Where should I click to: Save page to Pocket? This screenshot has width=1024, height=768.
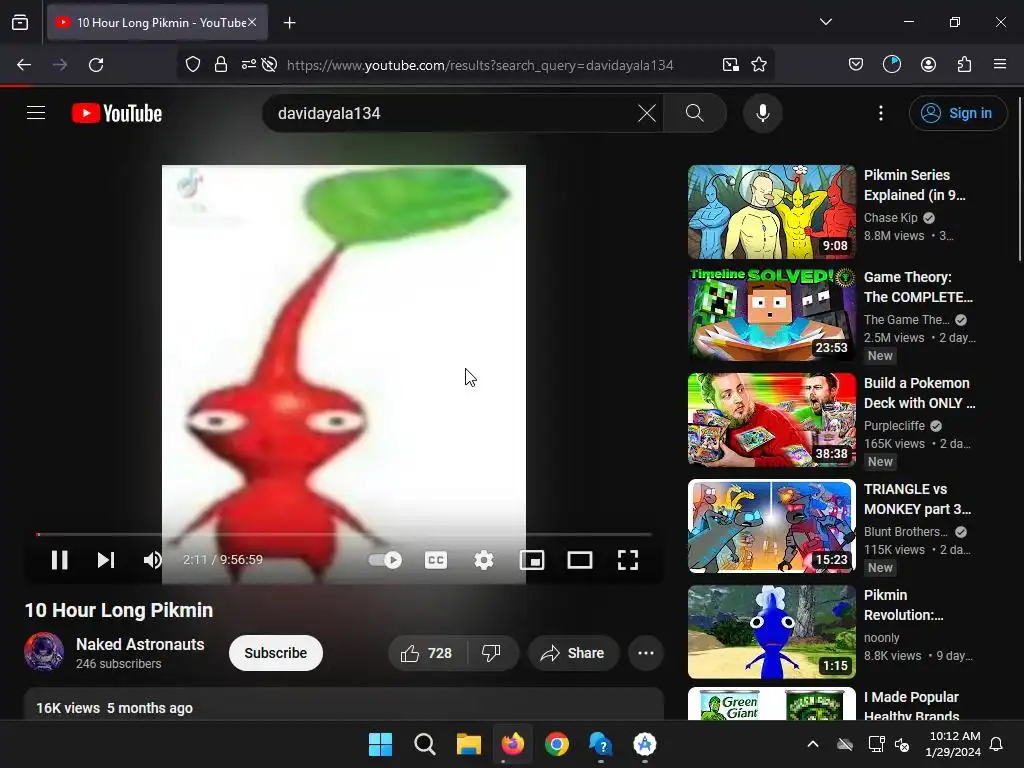coord(856,65)
